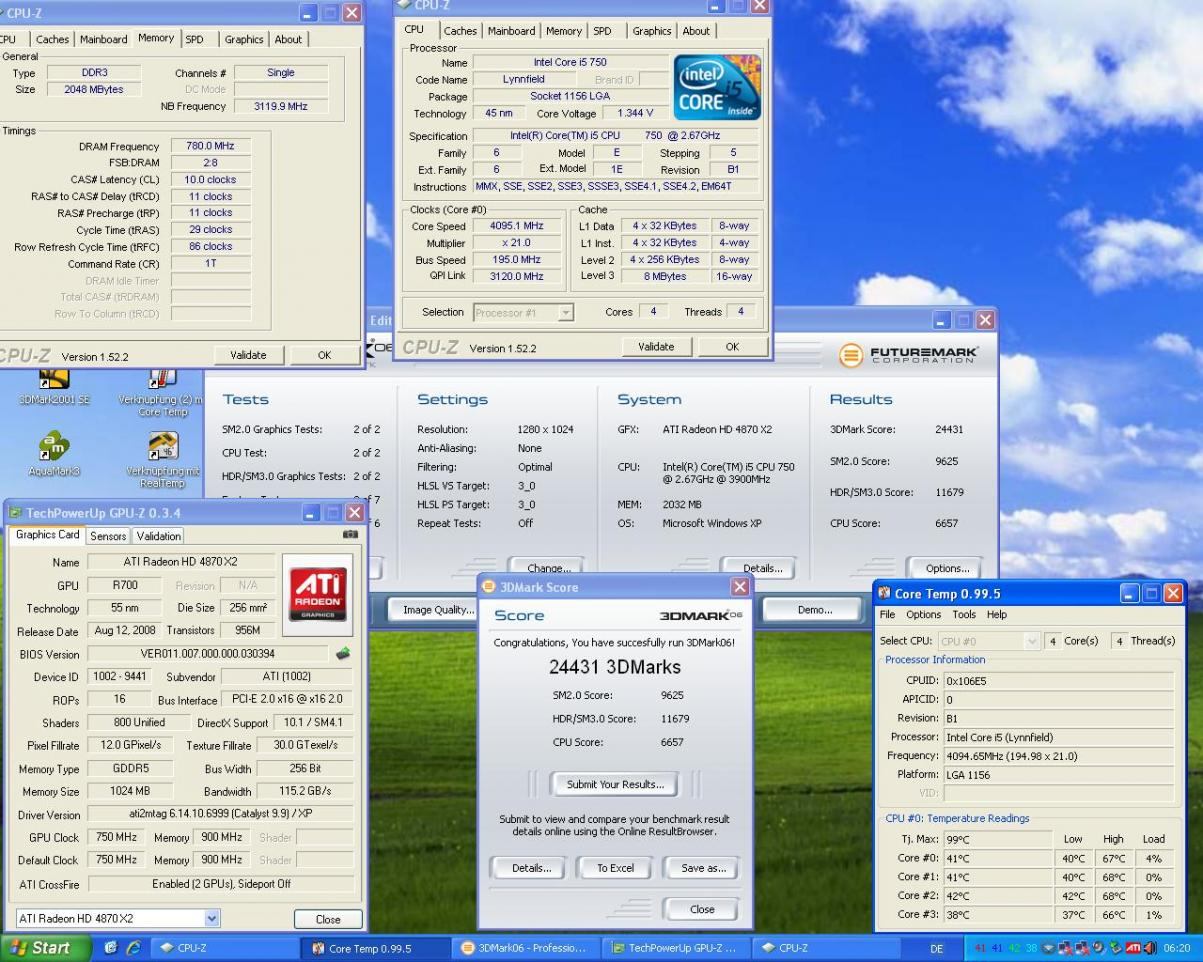
Task: Click the BIOS save chip icon in GPU-Z
Action: 343,654
